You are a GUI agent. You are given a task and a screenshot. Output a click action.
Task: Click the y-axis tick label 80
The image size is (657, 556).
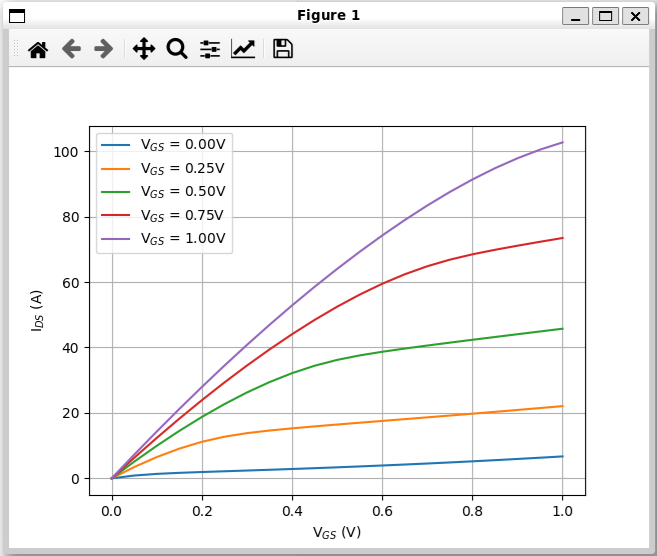click(x=70, y=217)
